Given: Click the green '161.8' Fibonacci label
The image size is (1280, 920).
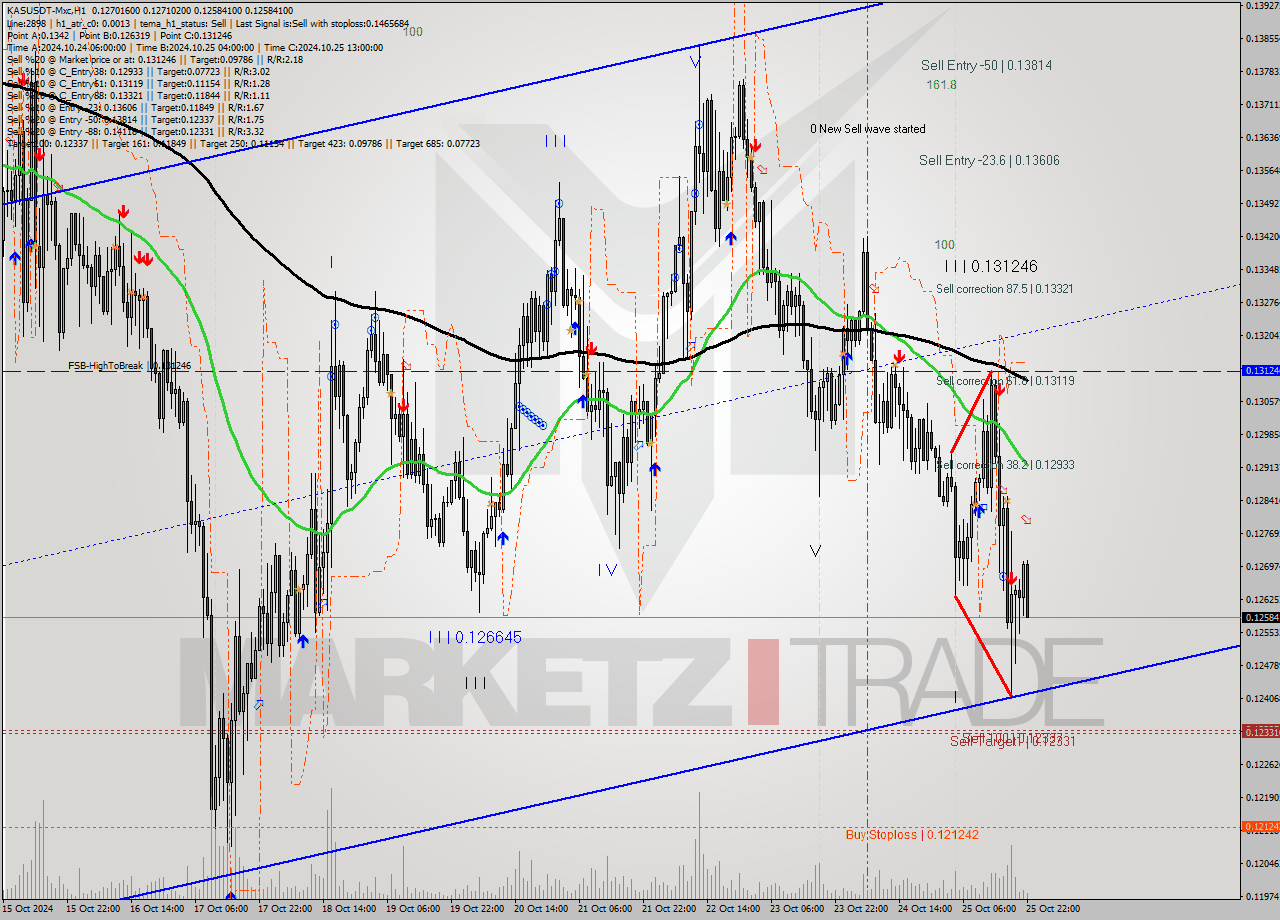Looking at the screenshot, I should [941, 85].
